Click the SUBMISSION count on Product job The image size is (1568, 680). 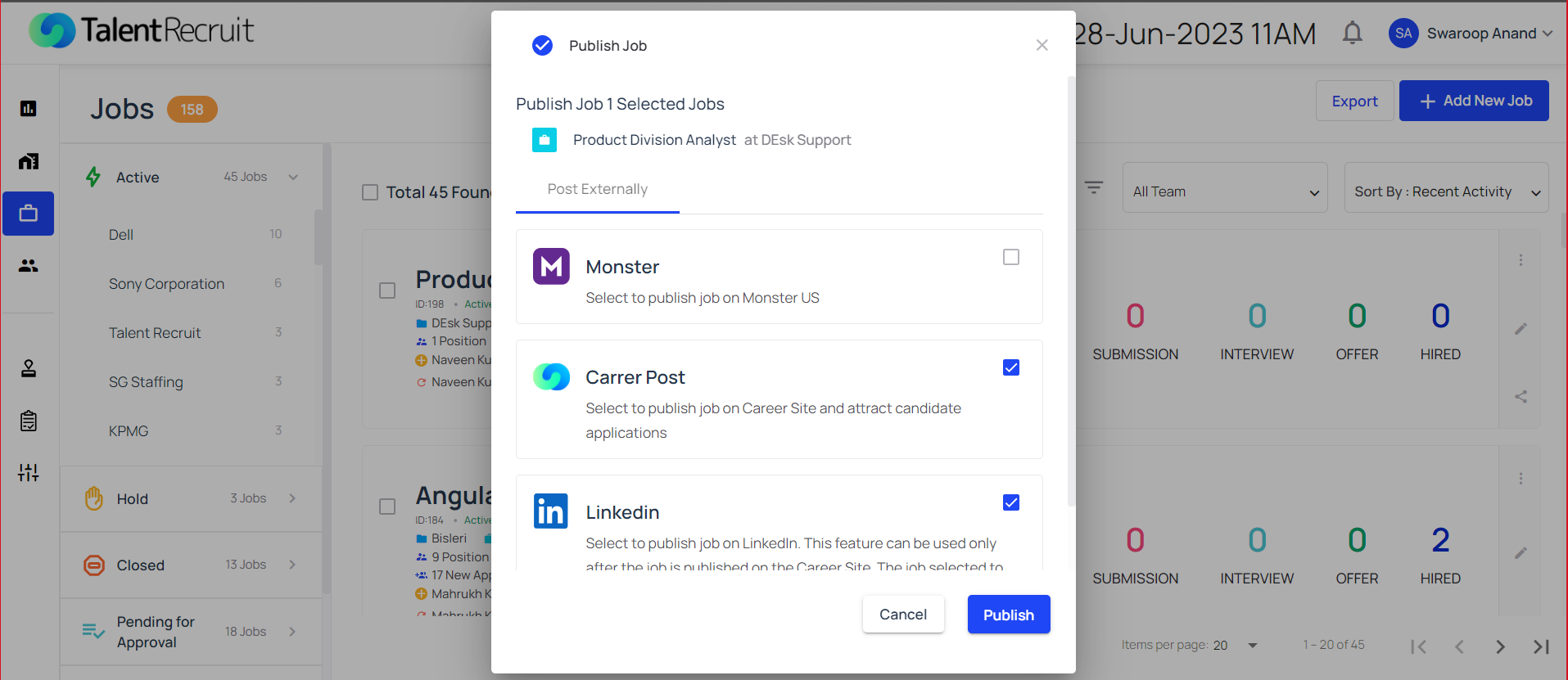coord(1135,316)
